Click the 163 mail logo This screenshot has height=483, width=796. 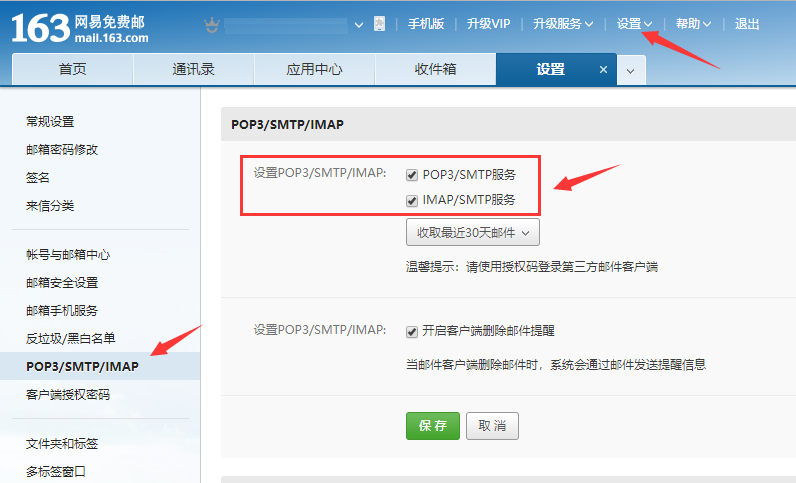[78, 26]
